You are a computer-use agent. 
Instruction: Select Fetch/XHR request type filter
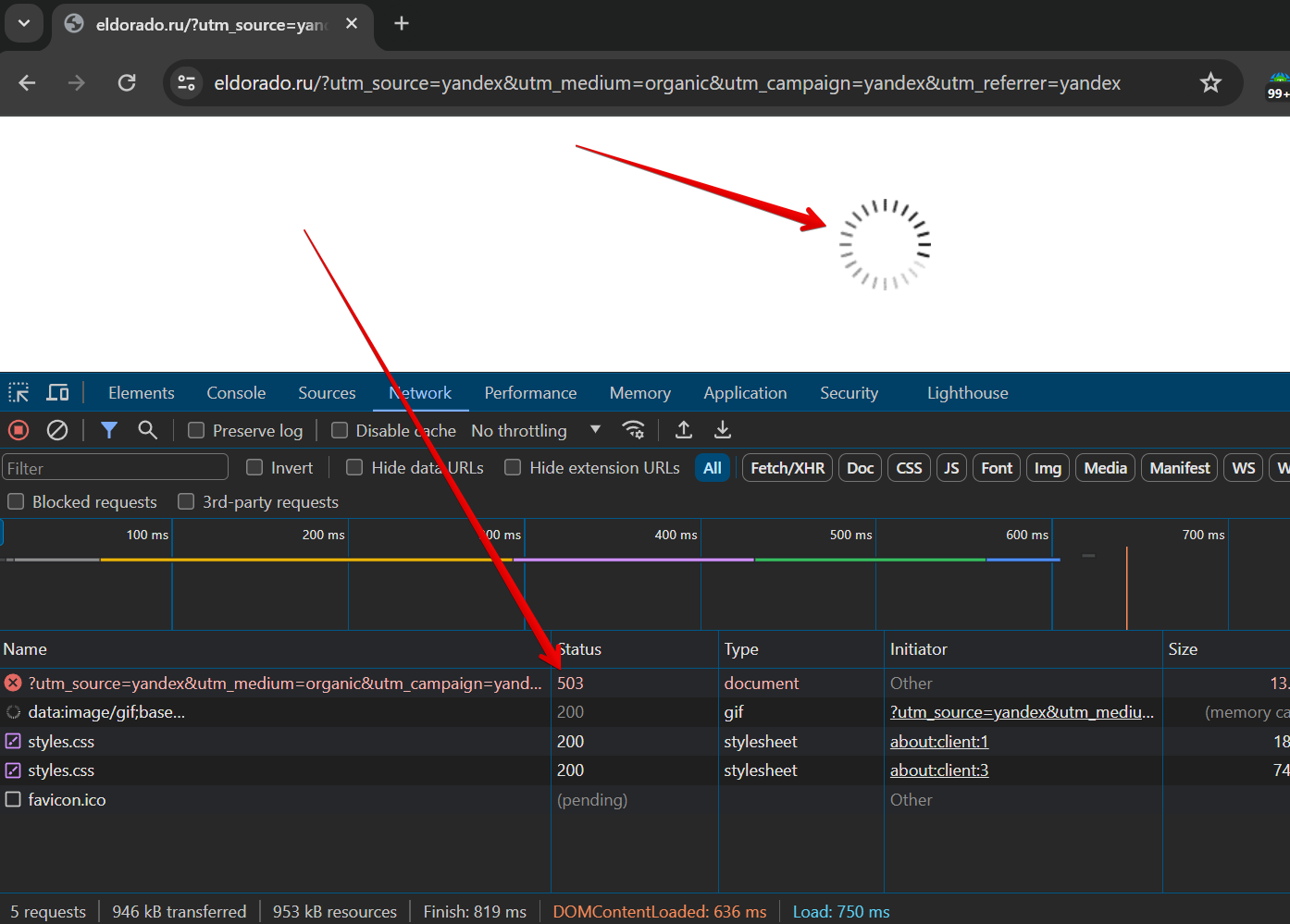click(788, 468)
